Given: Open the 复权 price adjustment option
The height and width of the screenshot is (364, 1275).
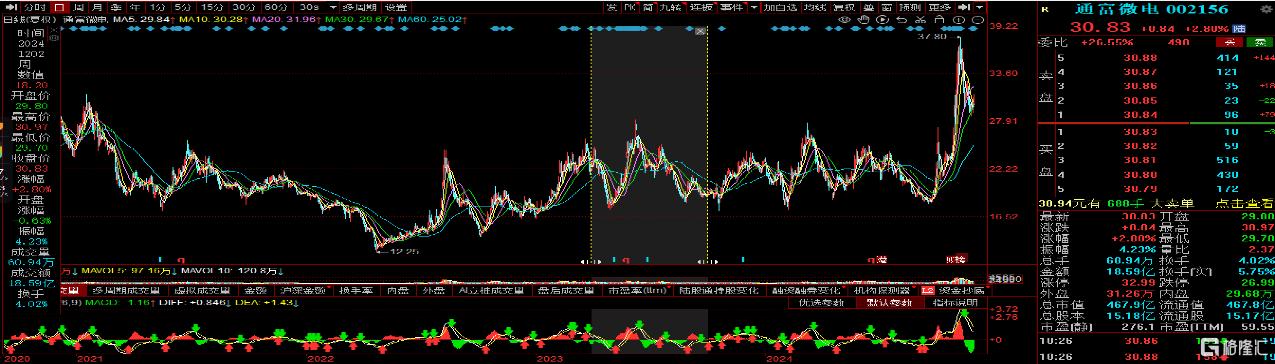Looking at the screenshot, I should (844, 7).
